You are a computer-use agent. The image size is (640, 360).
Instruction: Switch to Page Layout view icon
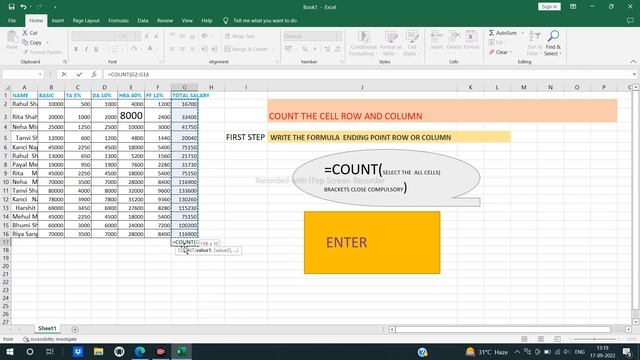tap(540, 339)
